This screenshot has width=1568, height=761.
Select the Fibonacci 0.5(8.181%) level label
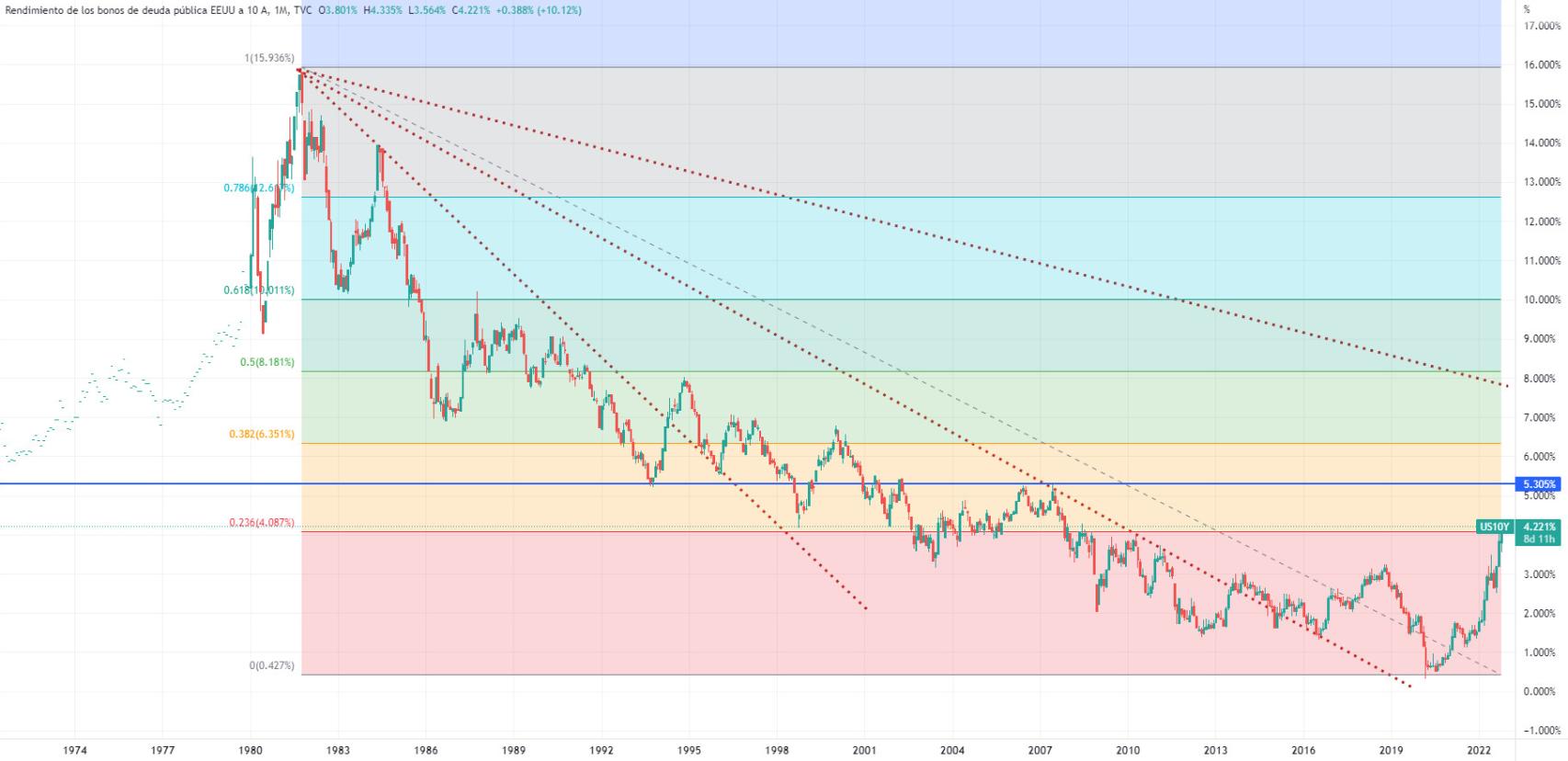click(x=267, y=362)
